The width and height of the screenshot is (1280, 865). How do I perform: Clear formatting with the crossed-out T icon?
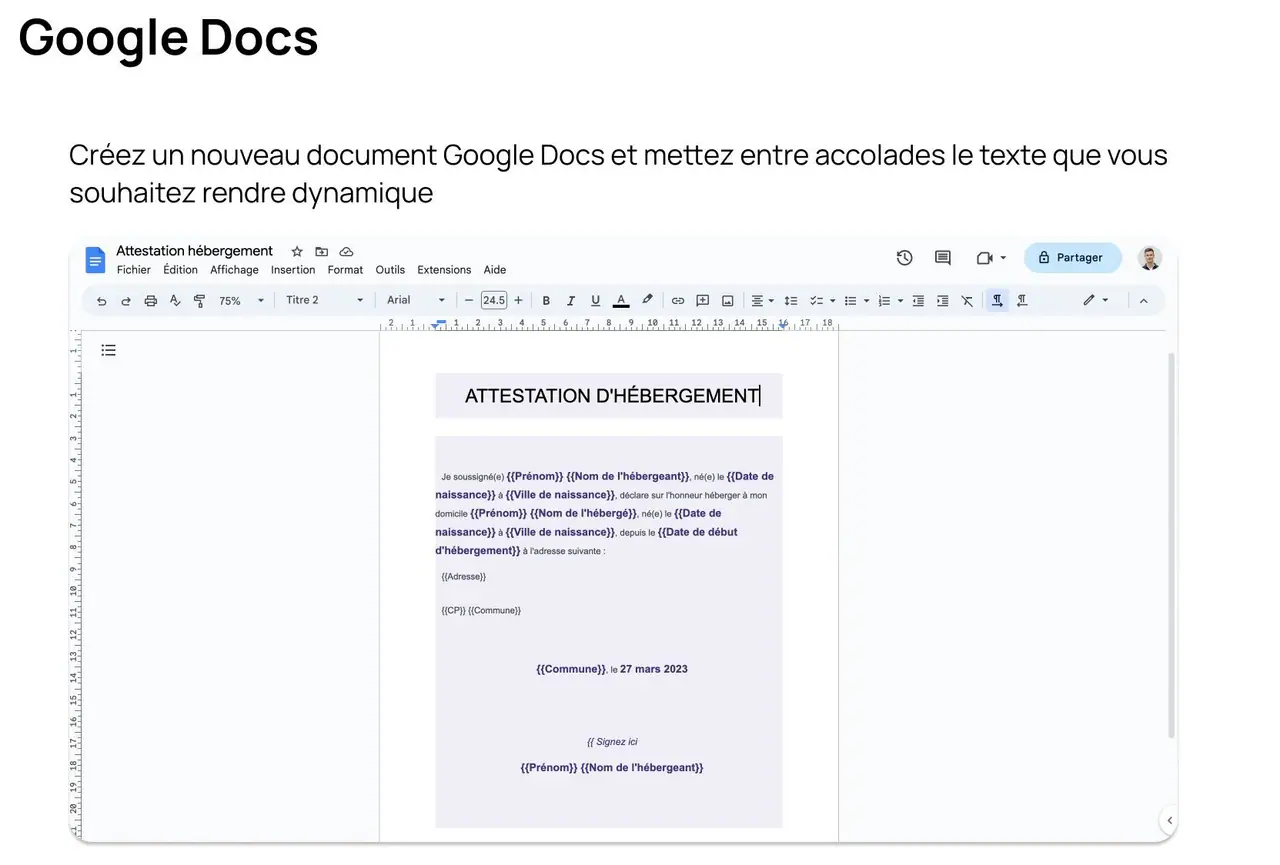tap(967, 300)
